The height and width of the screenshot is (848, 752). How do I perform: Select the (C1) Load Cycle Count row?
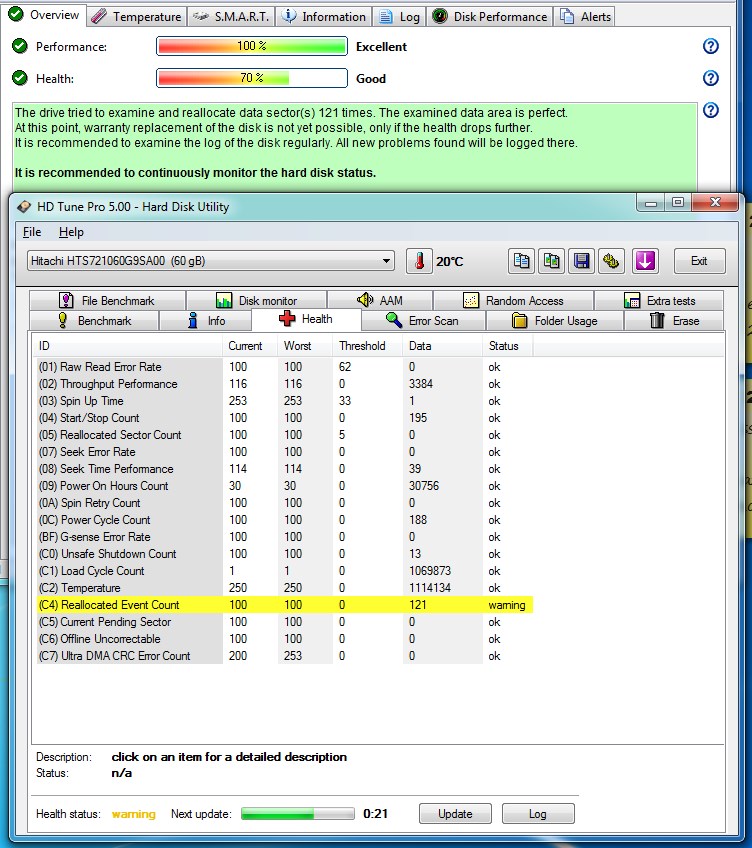click(285, 571)
